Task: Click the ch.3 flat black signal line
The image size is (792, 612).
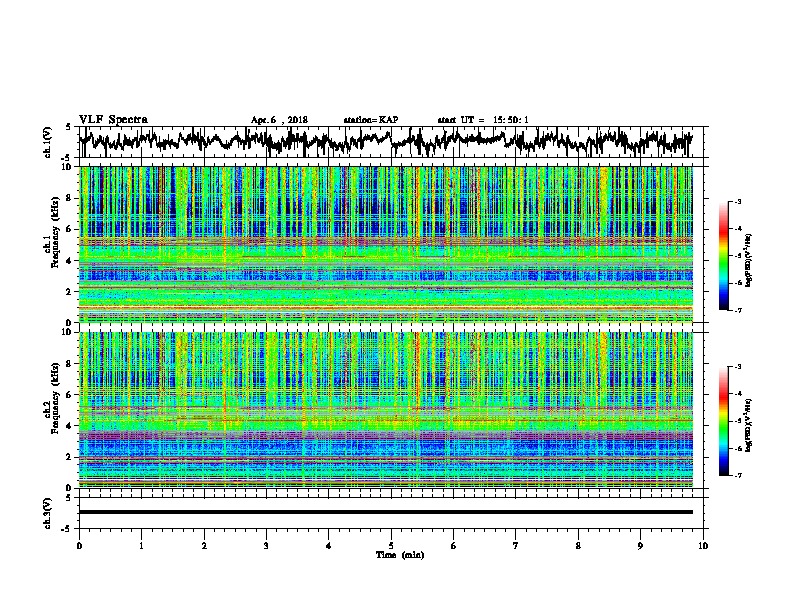Action: (385, 512)
